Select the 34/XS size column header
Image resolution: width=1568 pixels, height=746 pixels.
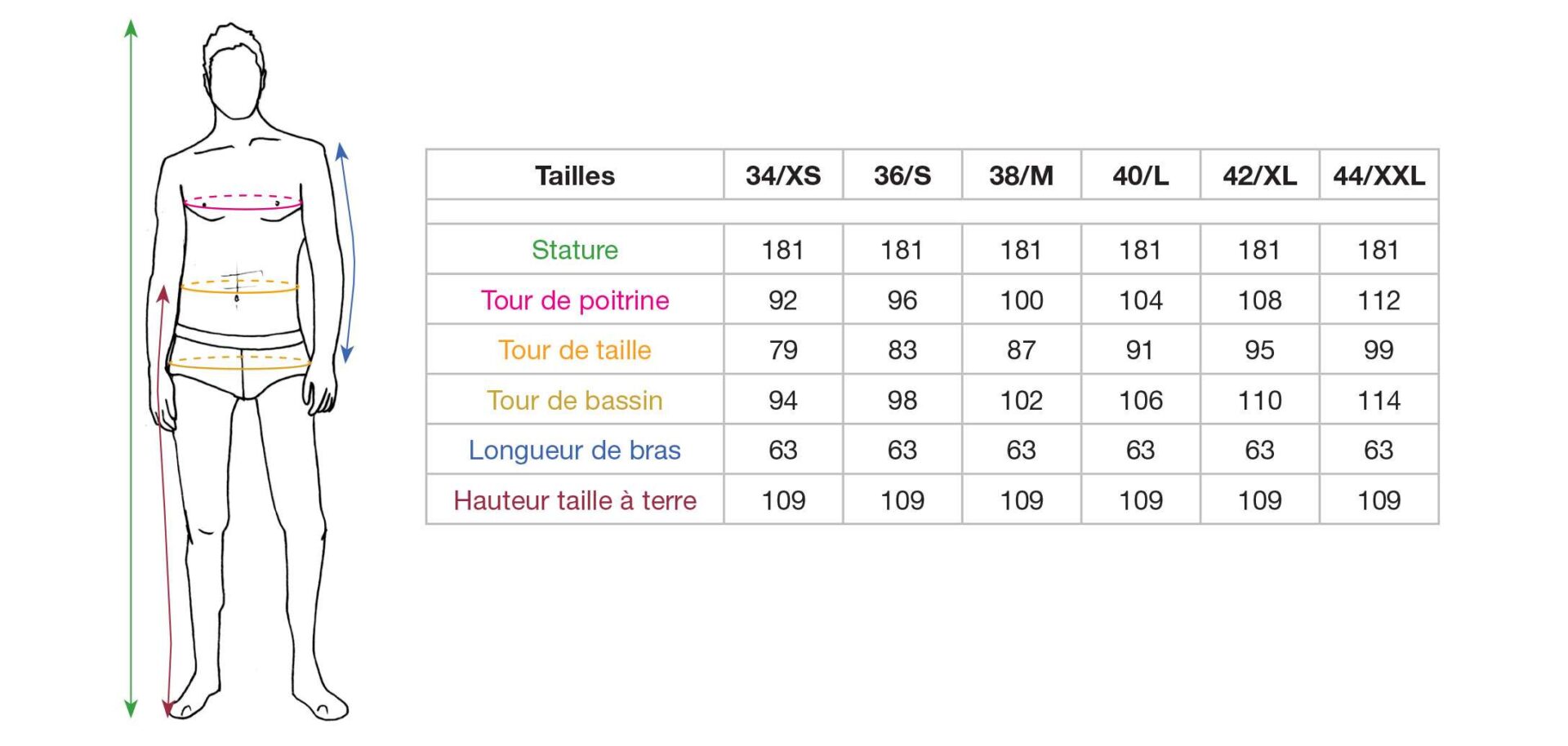coord(783,175)
